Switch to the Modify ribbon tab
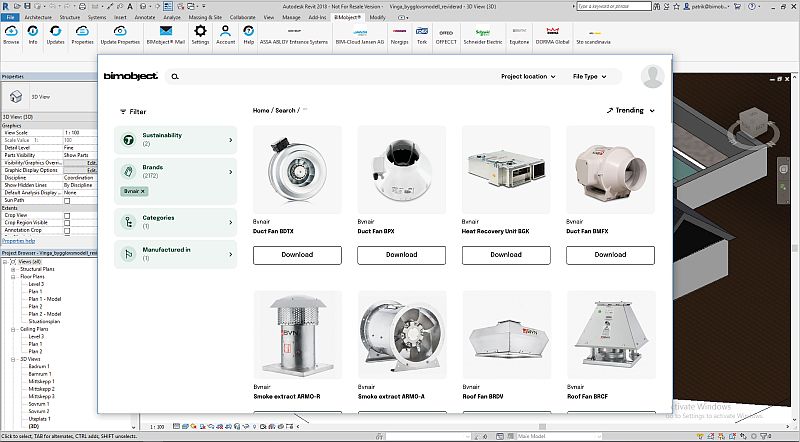The height and width of the screenshot is (442, 800). [x=378, y=17]
